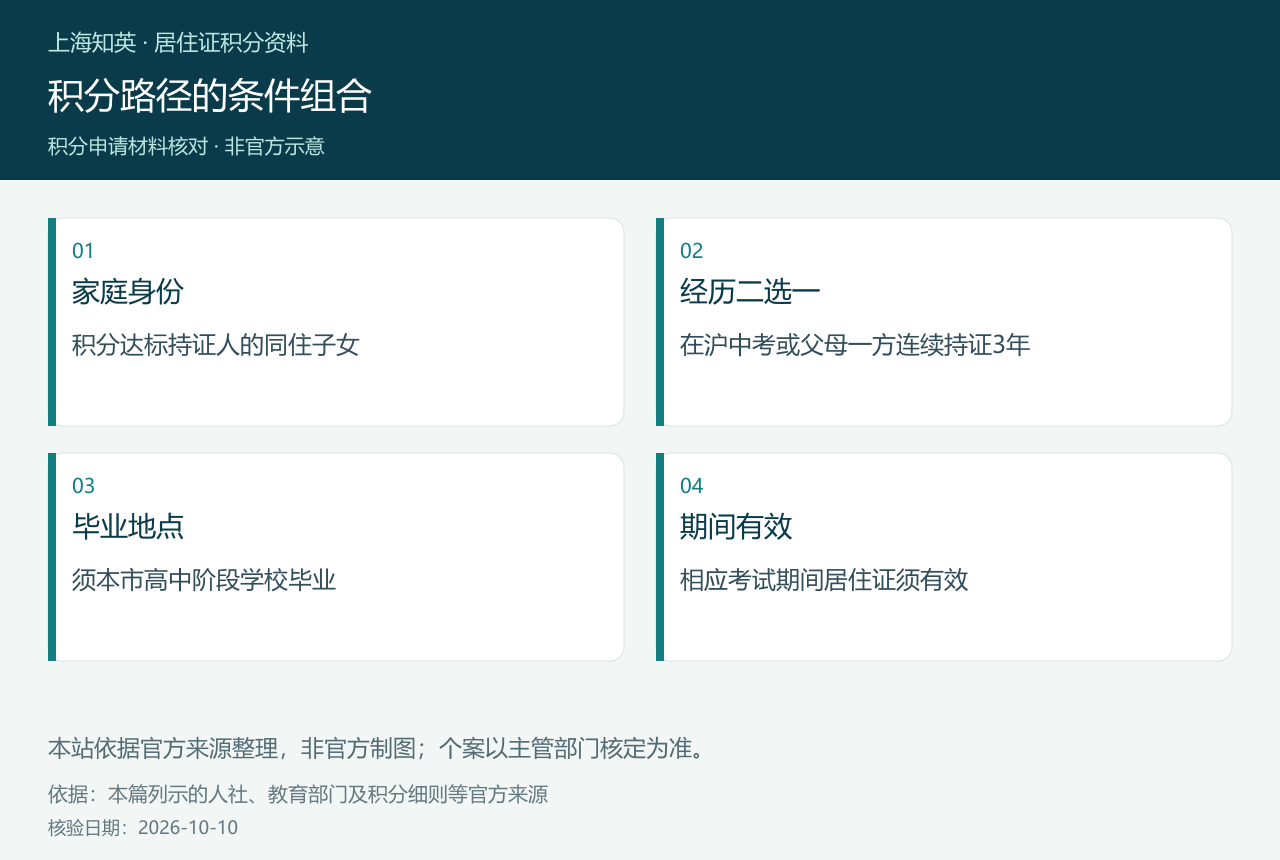Click the text '在沪中考或父母一方连续持证3年'
The width and height of the screenshot is (1280, 860).
(x=855, y=346)
